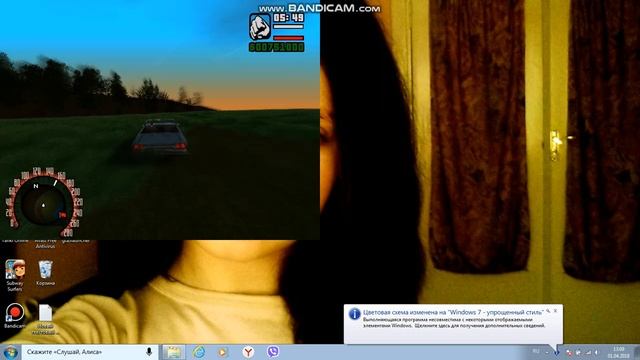The image size is (640, 360).
Task: Click the "Цветовая схема изменена" balloon title
Action: [453, 312]
